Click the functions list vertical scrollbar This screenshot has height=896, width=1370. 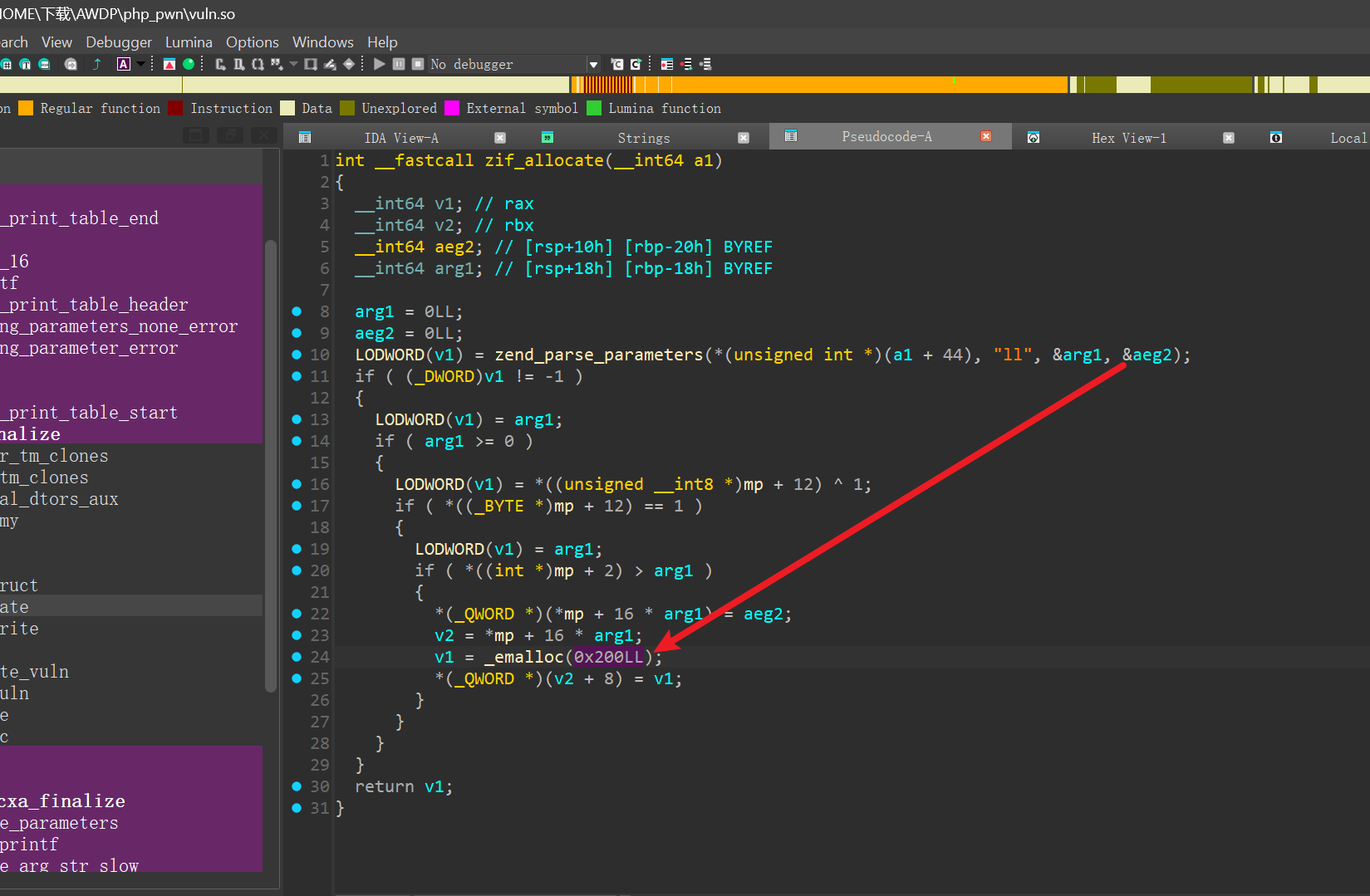(x=270, y=465)
